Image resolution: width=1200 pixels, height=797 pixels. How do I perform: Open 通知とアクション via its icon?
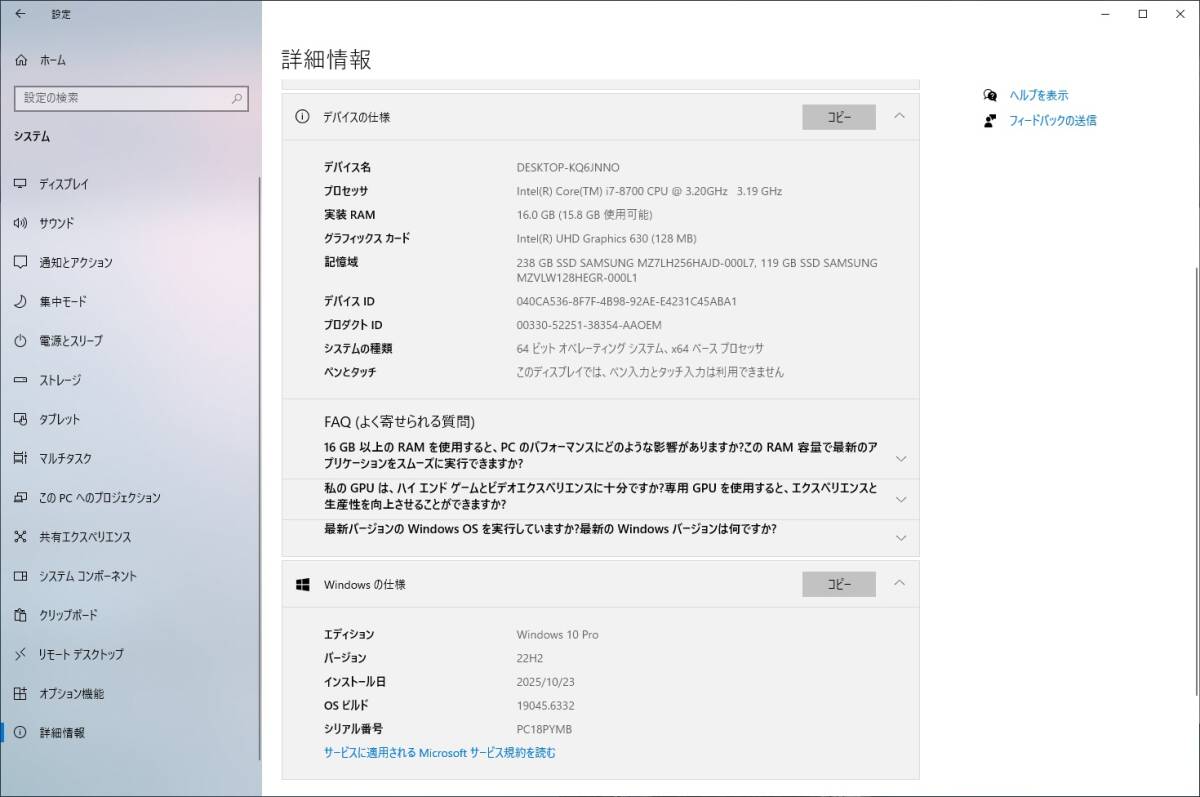[20, 262]
